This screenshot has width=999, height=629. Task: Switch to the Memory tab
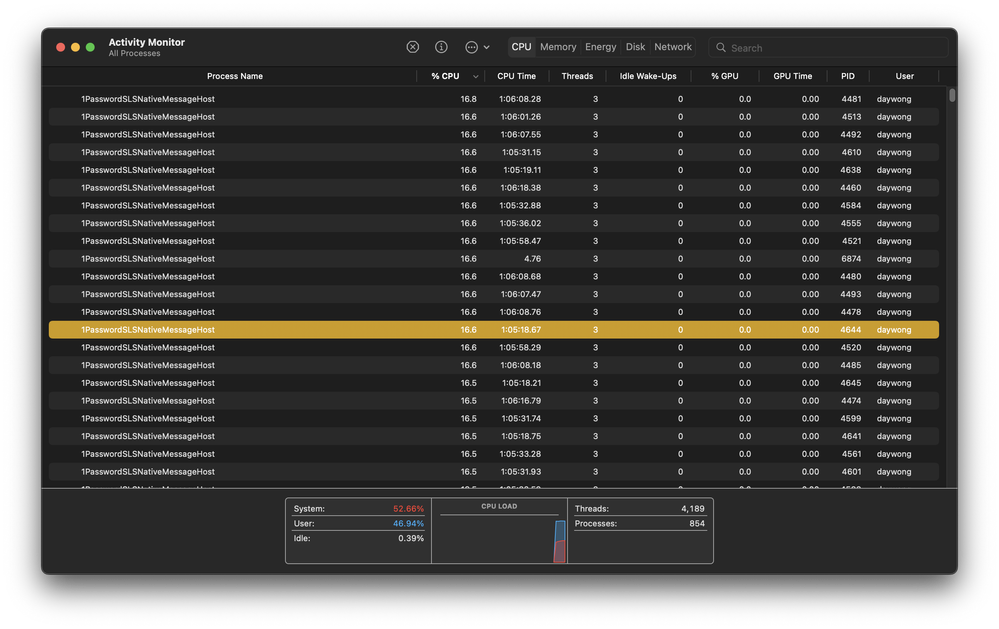pyautogui.click(x=558, y=47)
